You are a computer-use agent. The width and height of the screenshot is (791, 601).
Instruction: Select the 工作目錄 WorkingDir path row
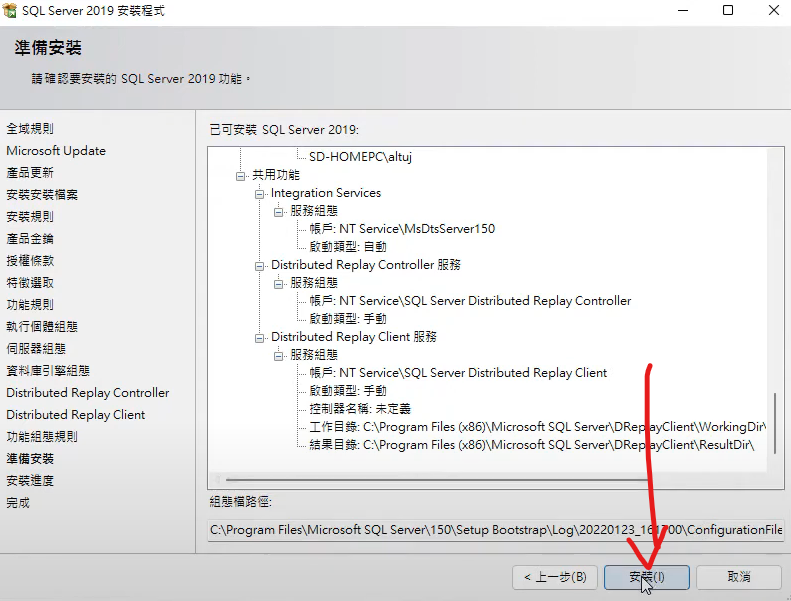pyautogui.click(x=537, y=427)
